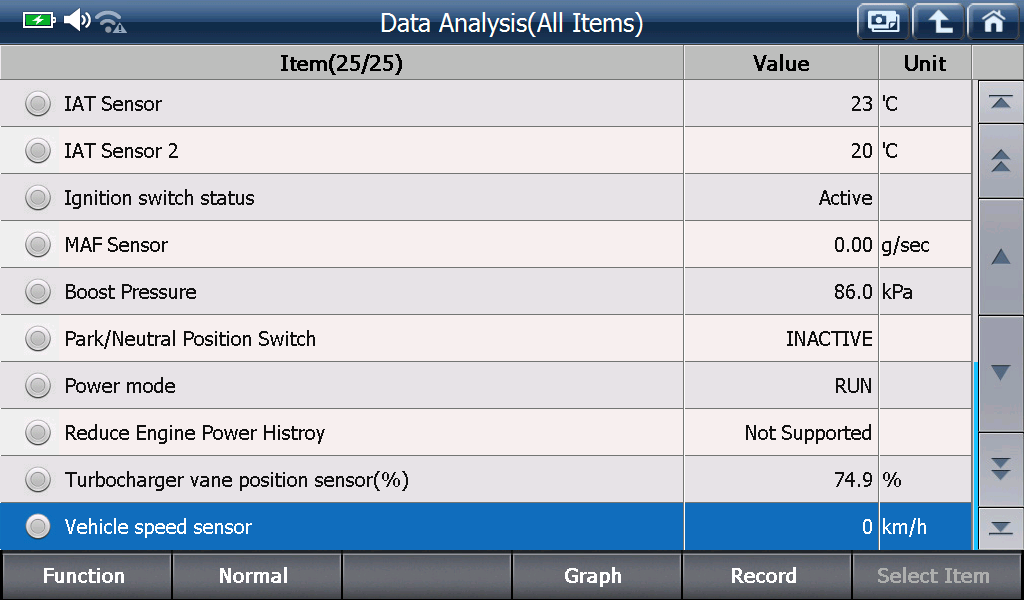Page up with double-up arrow button

[x=1000, y=161]
